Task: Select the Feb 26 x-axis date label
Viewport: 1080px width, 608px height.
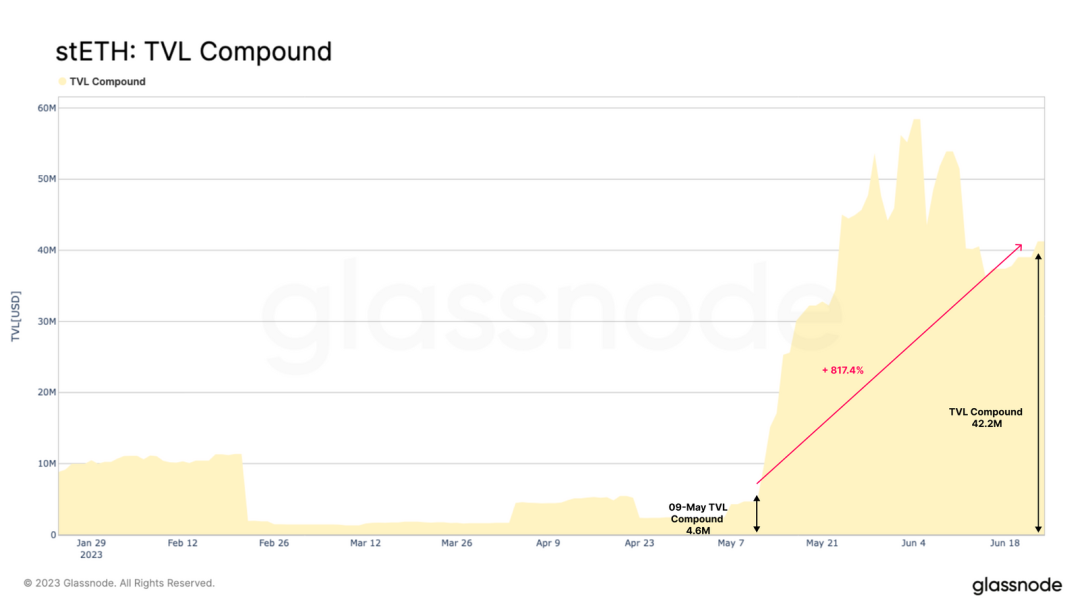Action: pyautogui.click(x=274, y=543)
